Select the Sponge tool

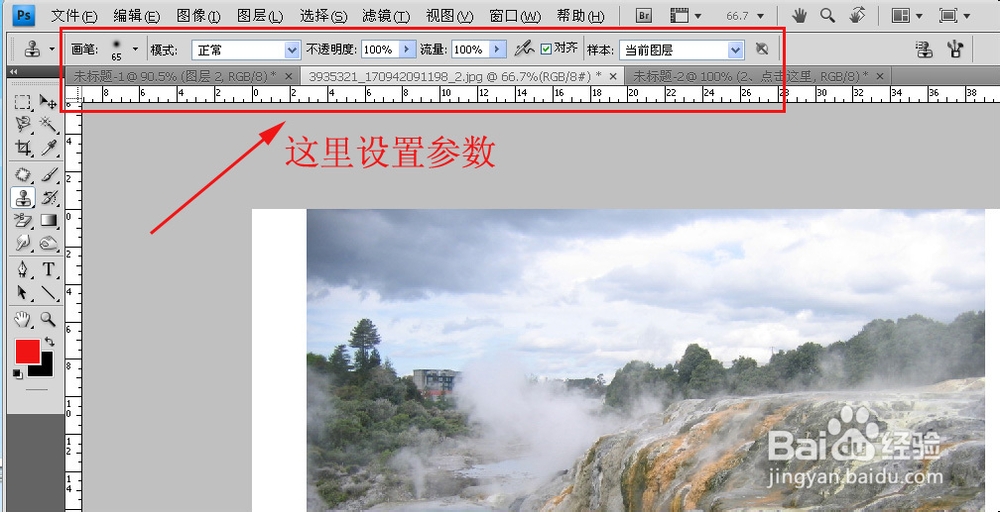[x=48, y=243]
